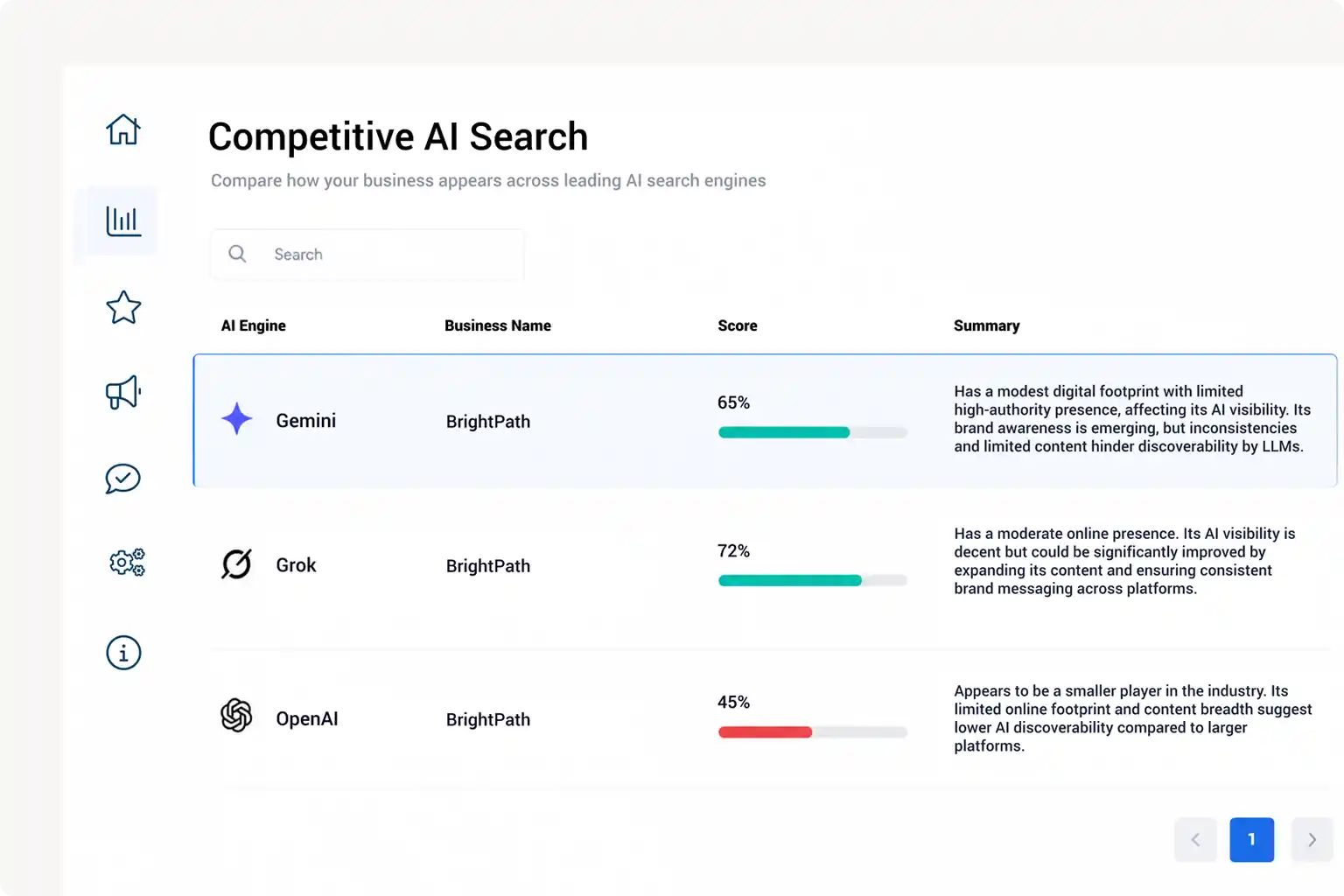Click the Grok logo icon
Viewport: 1344px width, 896px height.
236,564
